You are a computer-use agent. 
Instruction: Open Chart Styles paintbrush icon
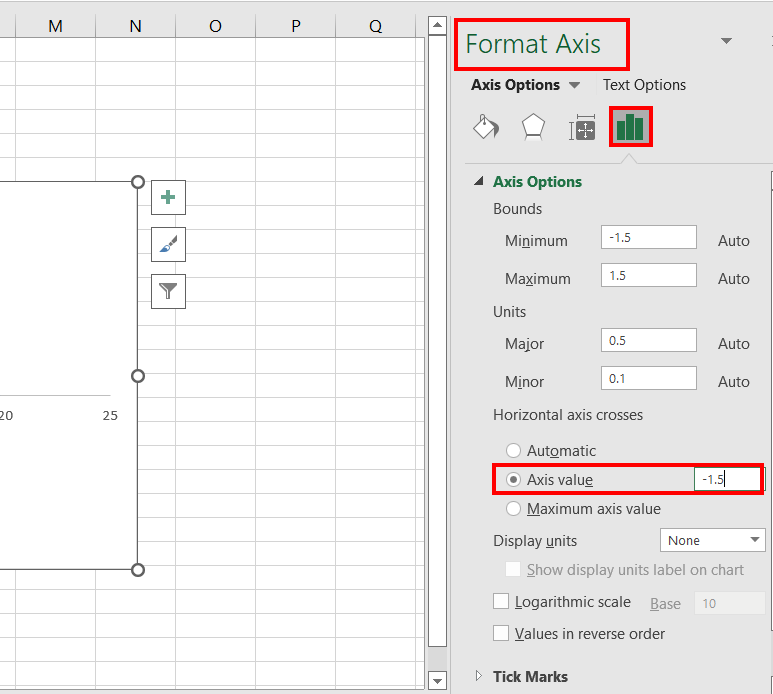click(168, 244)
